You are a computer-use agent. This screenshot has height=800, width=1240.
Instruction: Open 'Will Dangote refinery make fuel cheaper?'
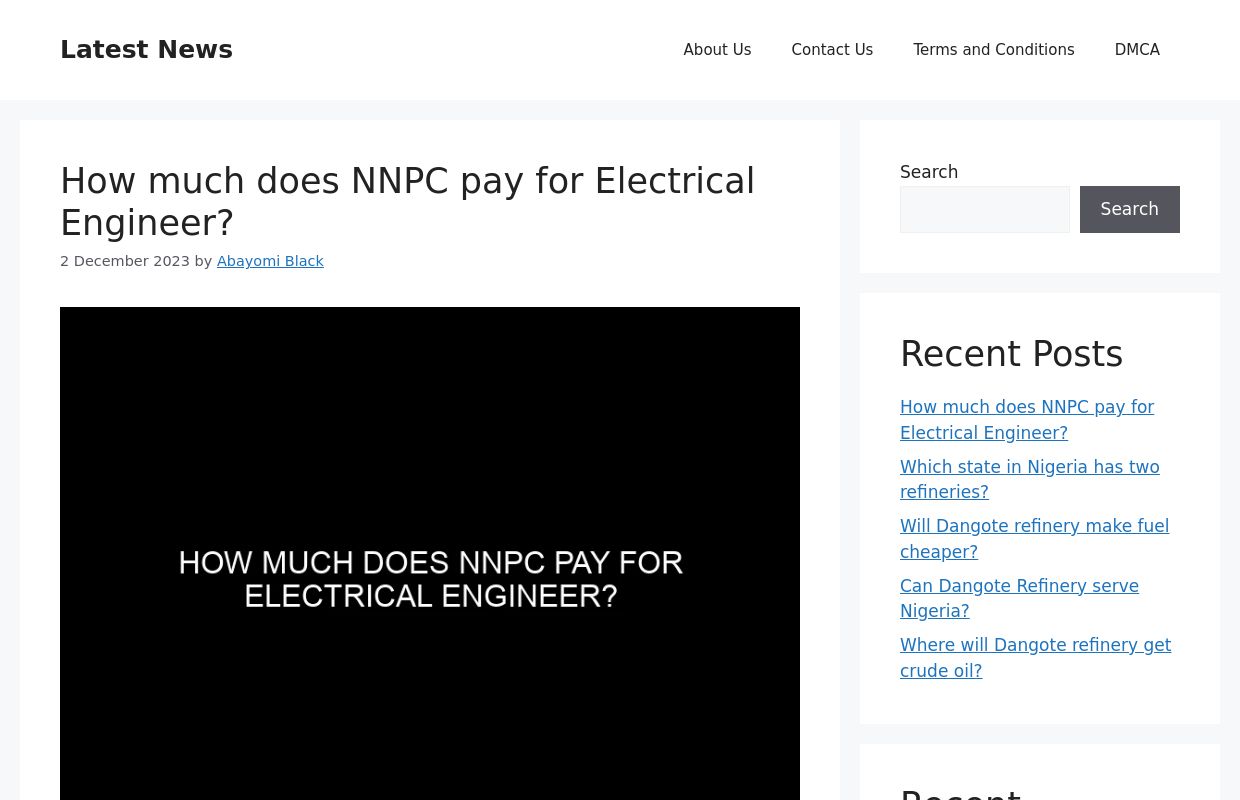[1034, 538]
